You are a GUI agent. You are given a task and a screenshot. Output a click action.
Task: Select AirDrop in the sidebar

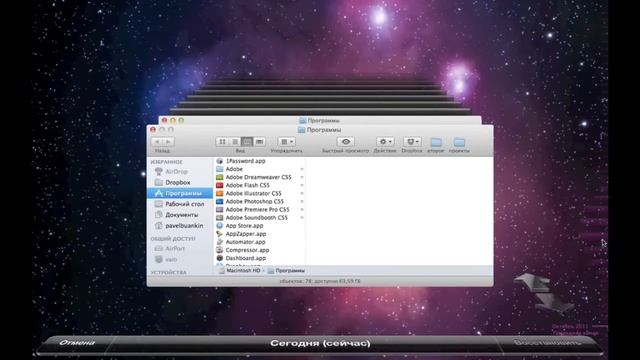[x=180, y=172]
